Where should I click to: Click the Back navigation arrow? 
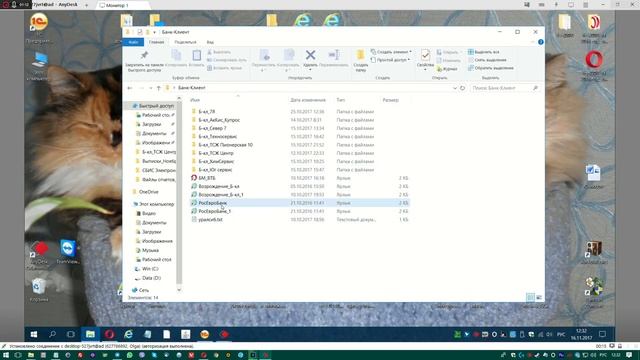[x=130, y=88]
